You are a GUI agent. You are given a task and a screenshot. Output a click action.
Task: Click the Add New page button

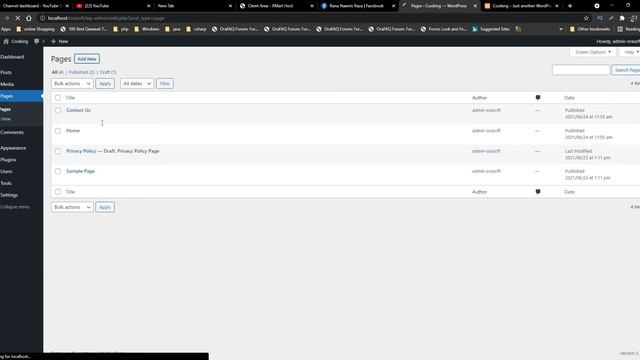[87, 59]
